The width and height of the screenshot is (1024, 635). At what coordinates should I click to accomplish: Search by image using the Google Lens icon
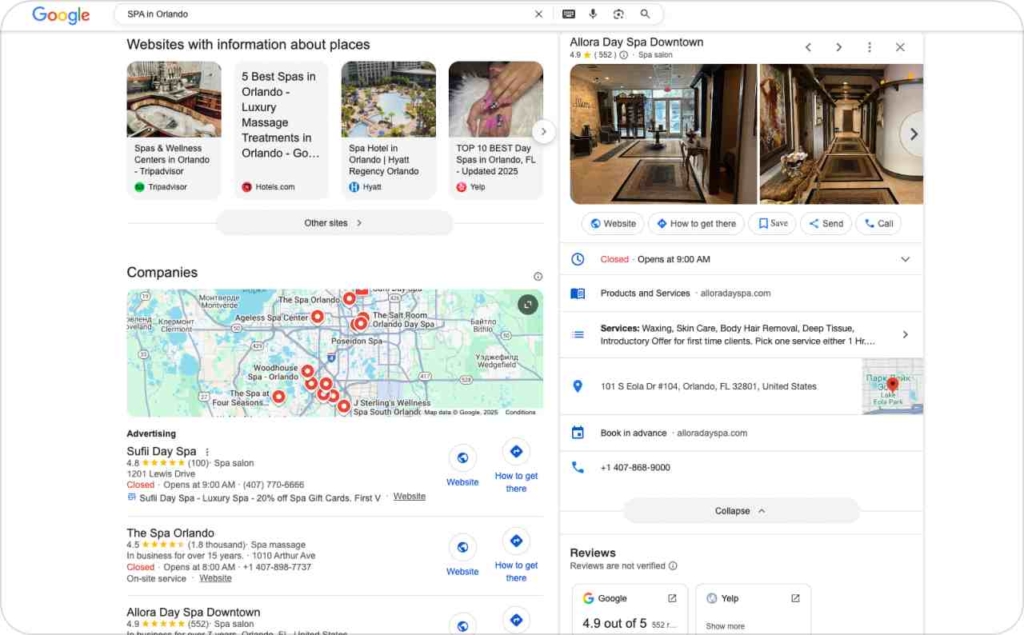point(620,15)
